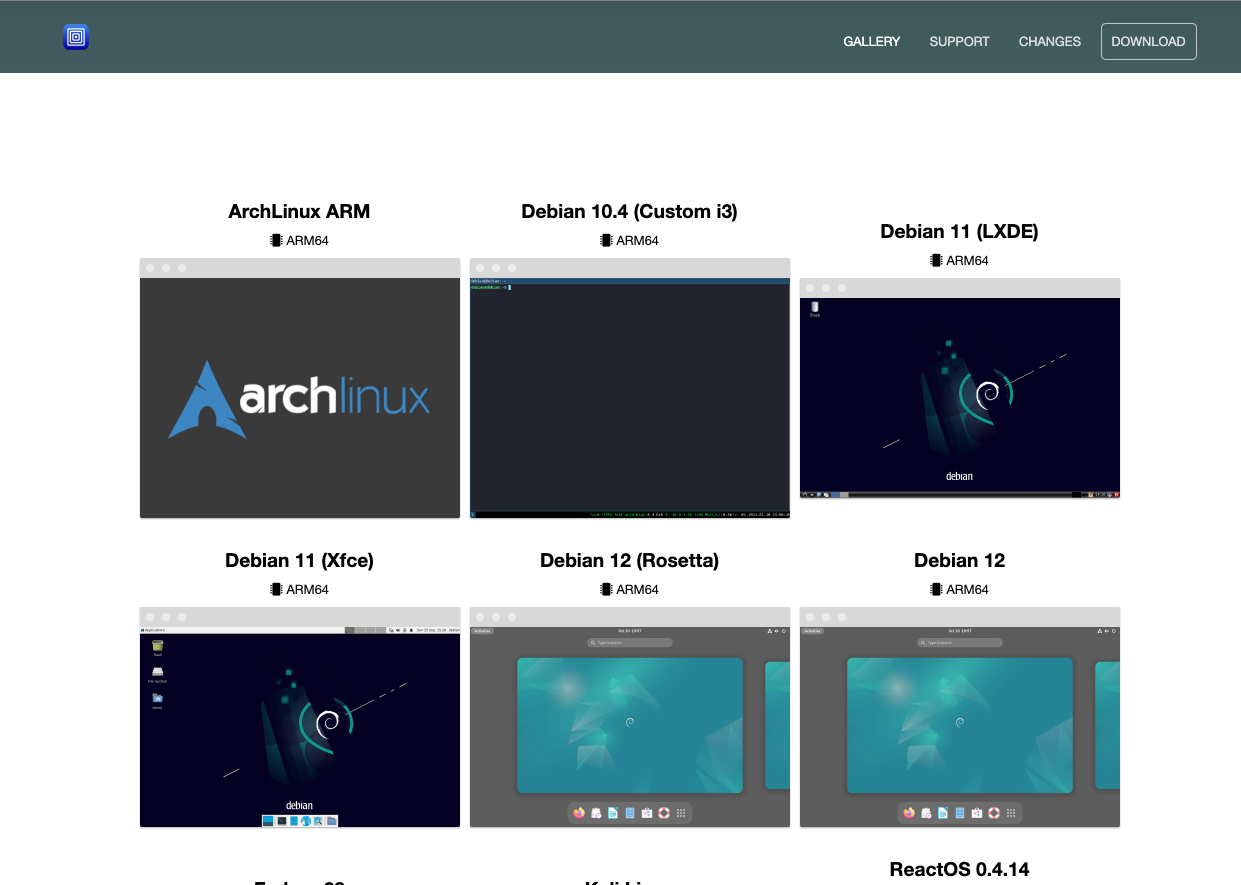The image size is (1241, 885).
Task: Click the Debian 12 Rosetta GNOME screenshot
Action: (629, 727)
